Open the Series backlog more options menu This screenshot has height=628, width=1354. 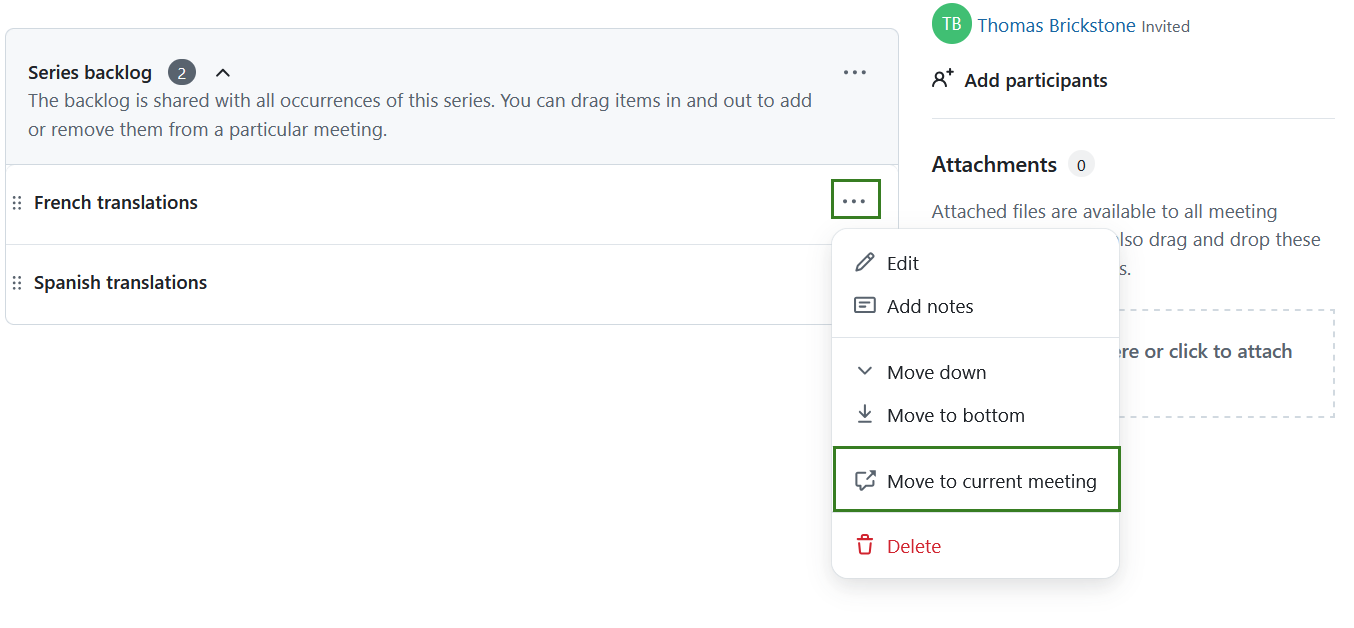coord(854,72)
